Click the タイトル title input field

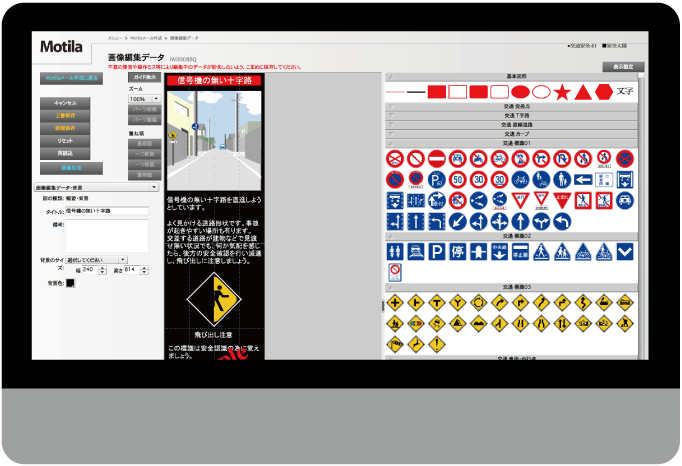pyautogui.click(x=107, y=211)
